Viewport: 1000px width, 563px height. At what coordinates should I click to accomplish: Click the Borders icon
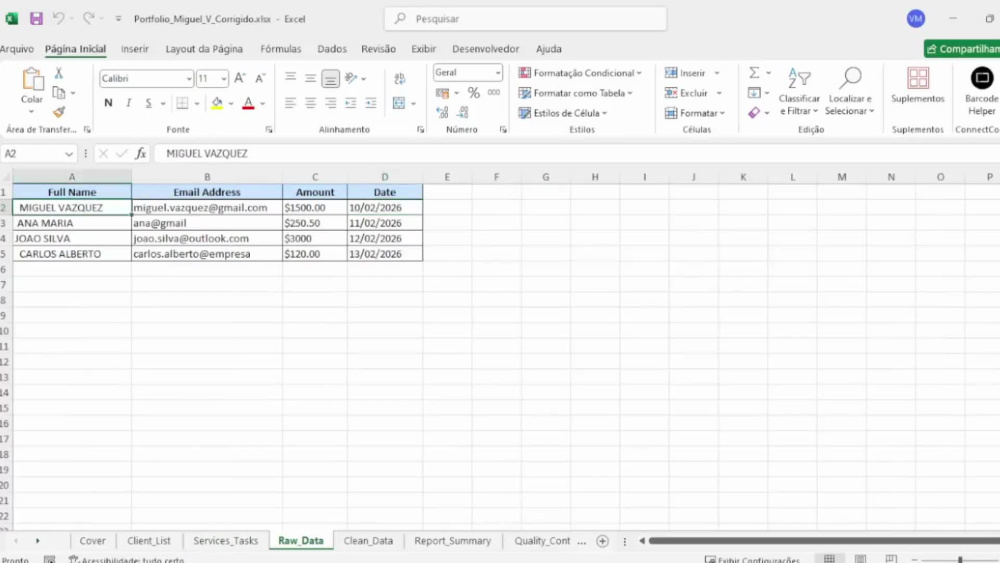click(182, 103)
